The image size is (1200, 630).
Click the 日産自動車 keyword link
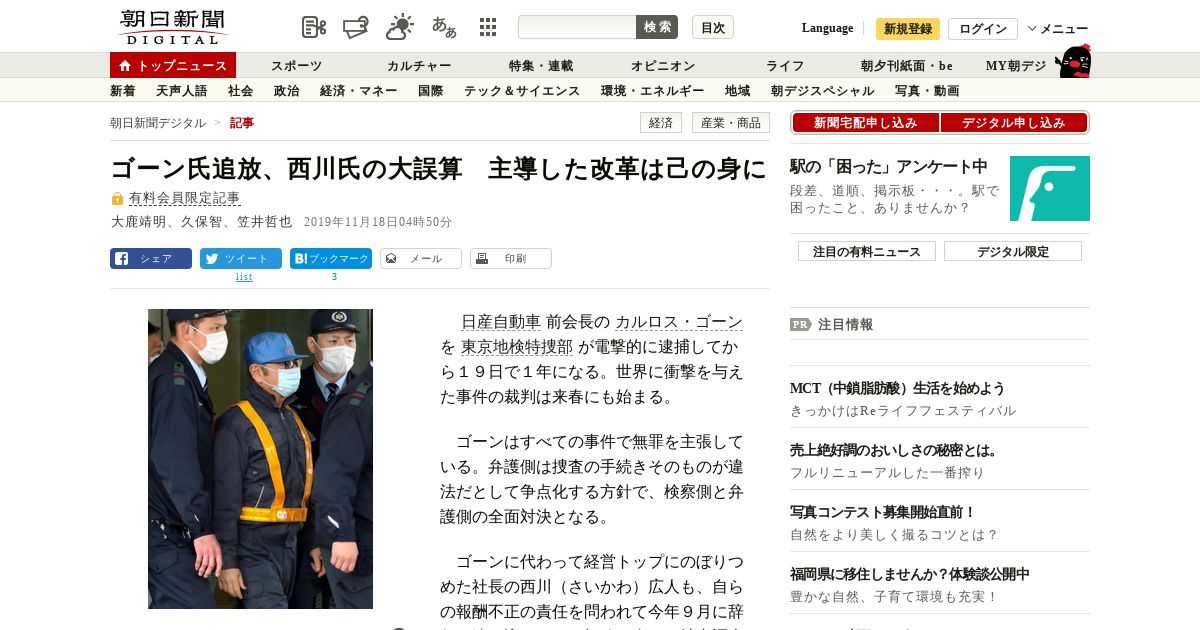click(x=501, y=322)
